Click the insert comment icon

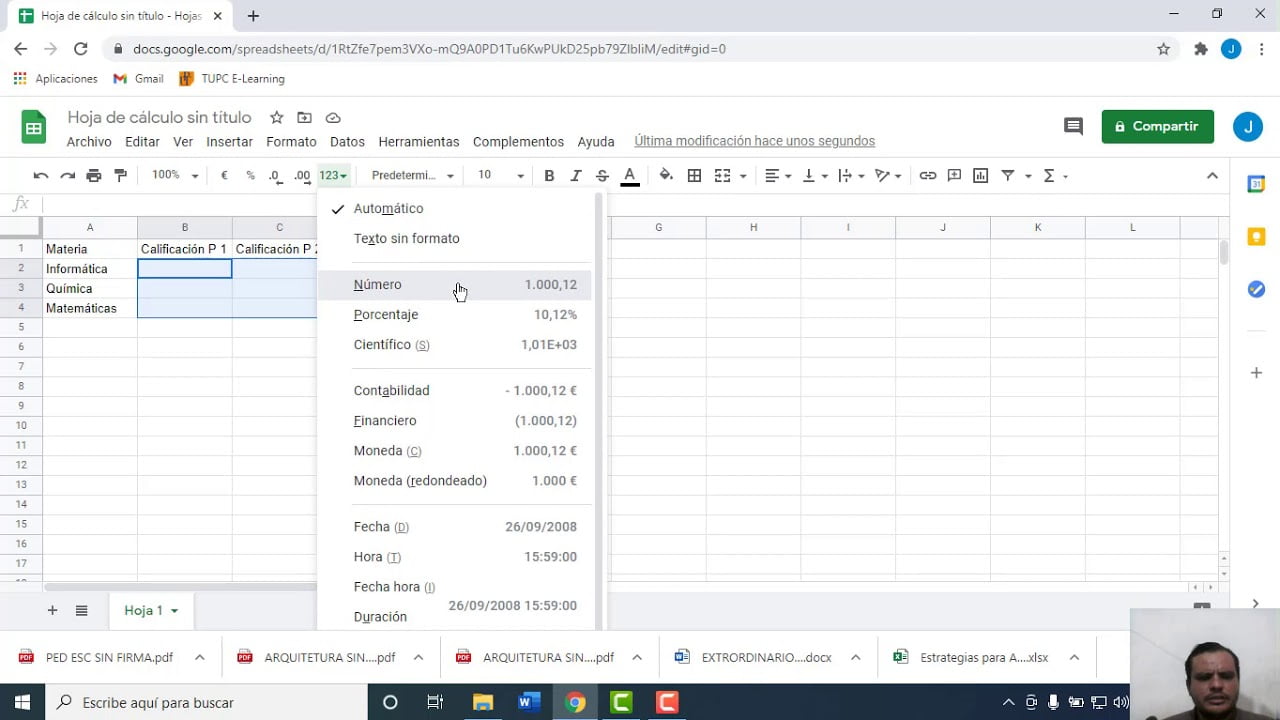pos(954,175)
